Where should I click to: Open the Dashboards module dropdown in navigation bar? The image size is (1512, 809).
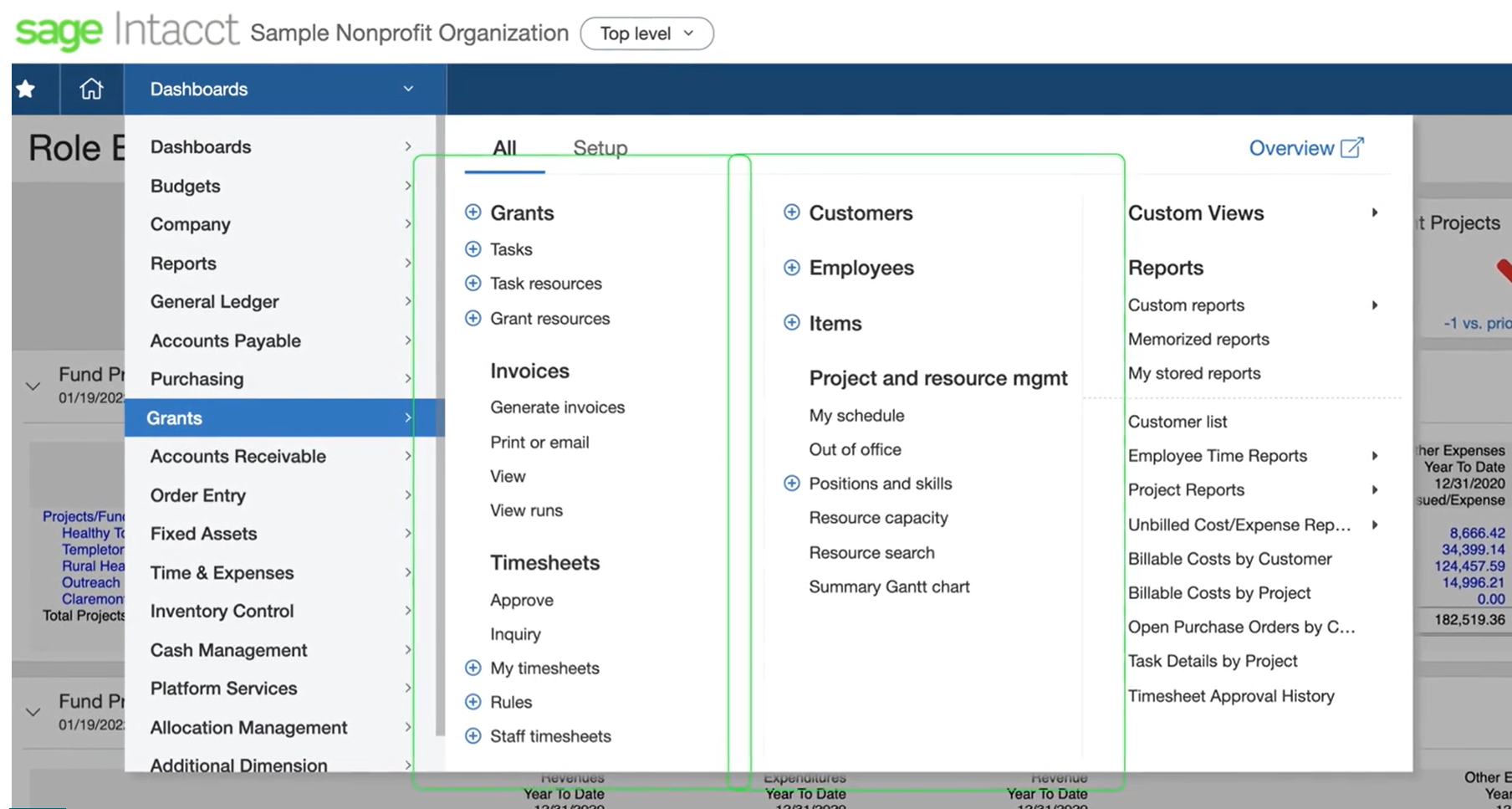coord(285,89)
